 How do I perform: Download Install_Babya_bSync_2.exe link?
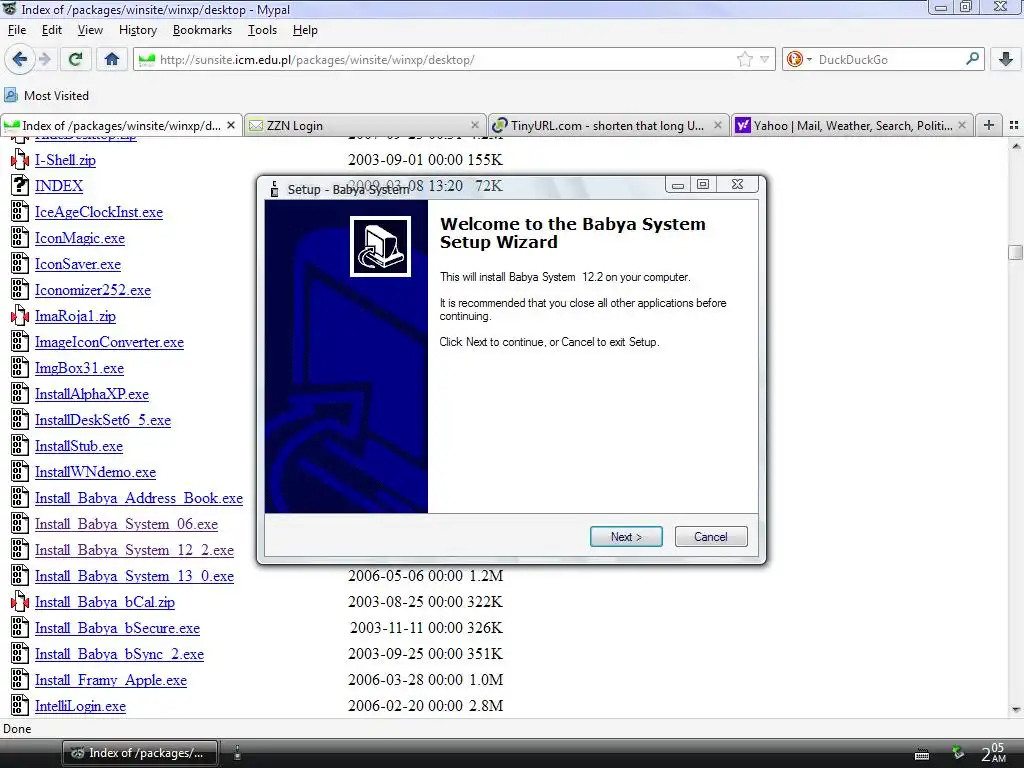coord(120,654)
